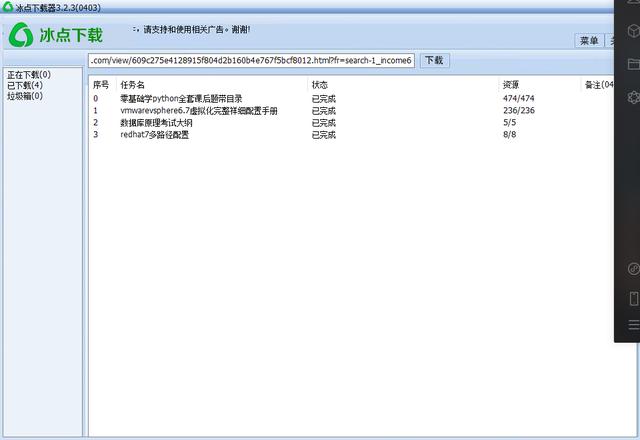640x440 pixels.
Task: Click 已完成 status of the python task
Action: pyautogui.click(x=324, y=99)
